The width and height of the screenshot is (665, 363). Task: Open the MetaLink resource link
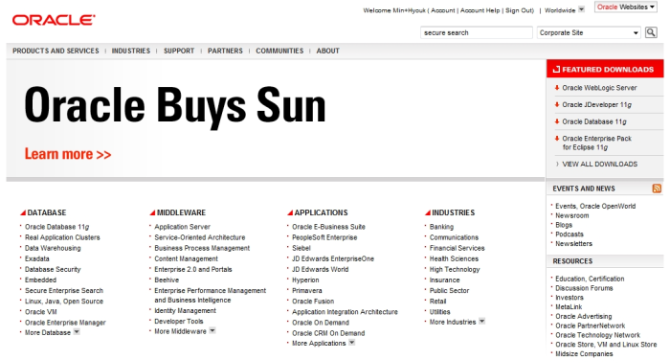coord(569,307)
